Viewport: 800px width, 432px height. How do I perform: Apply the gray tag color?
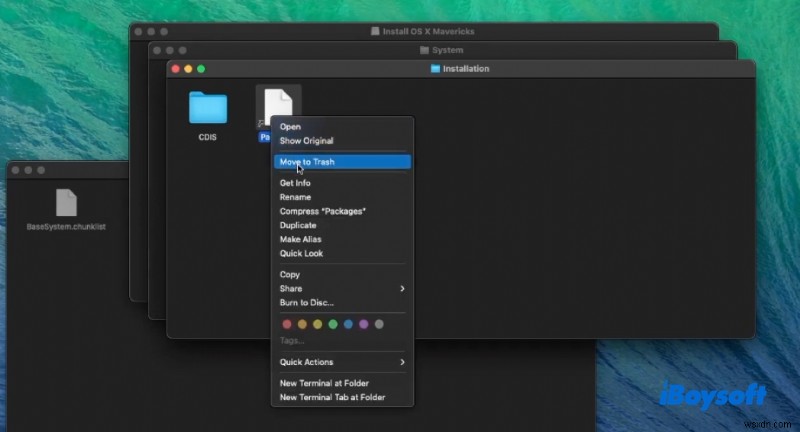coord(379,324)
